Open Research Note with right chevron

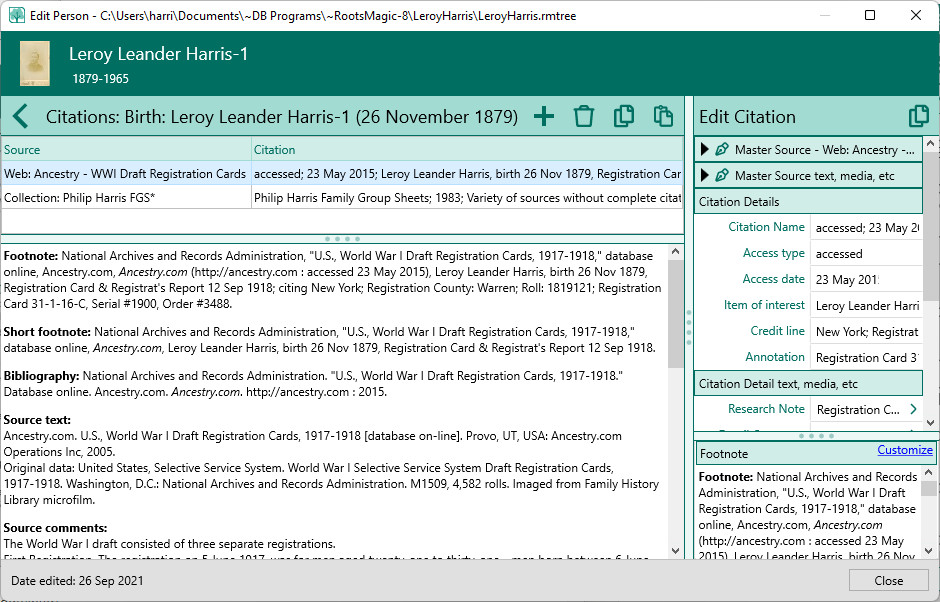tap(912, 409)
